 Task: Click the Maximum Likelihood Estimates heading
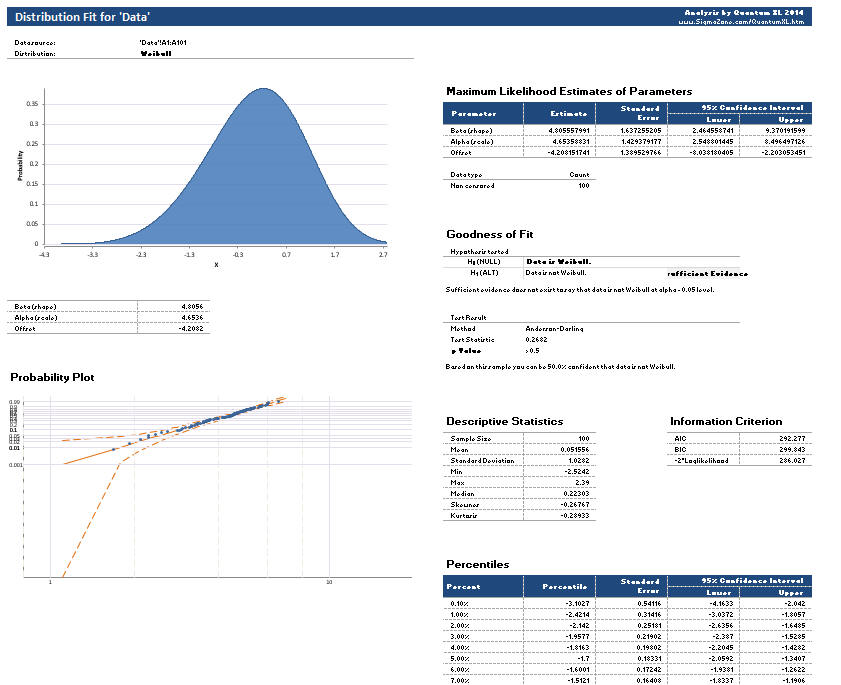pyautogui.click(x=569, y=90)
